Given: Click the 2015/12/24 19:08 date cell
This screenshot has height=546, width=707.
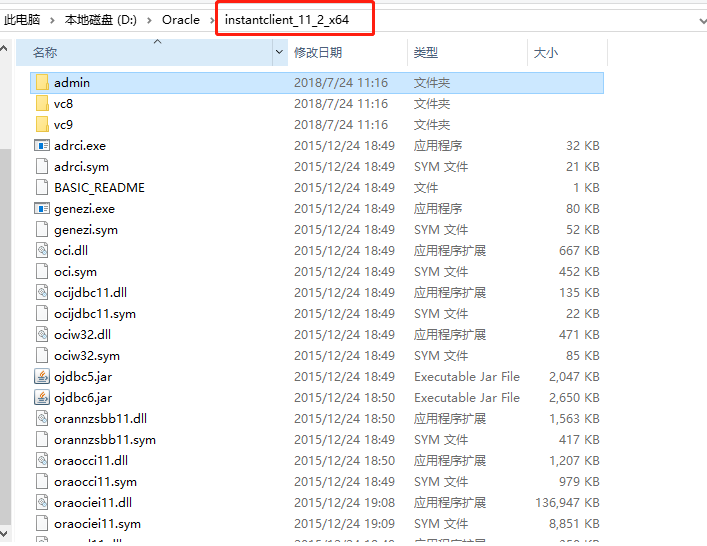Looking at the screenshot, I should [x=344, y=502].
